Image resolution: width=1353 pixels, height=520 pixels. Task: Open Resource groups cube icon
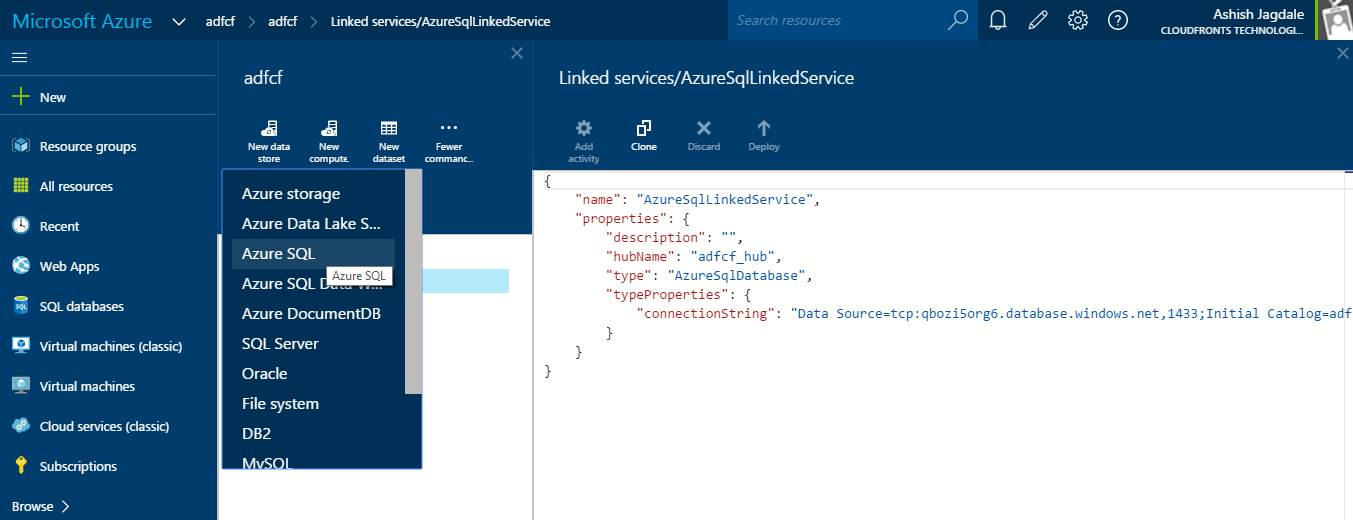[x=20, y=146]
